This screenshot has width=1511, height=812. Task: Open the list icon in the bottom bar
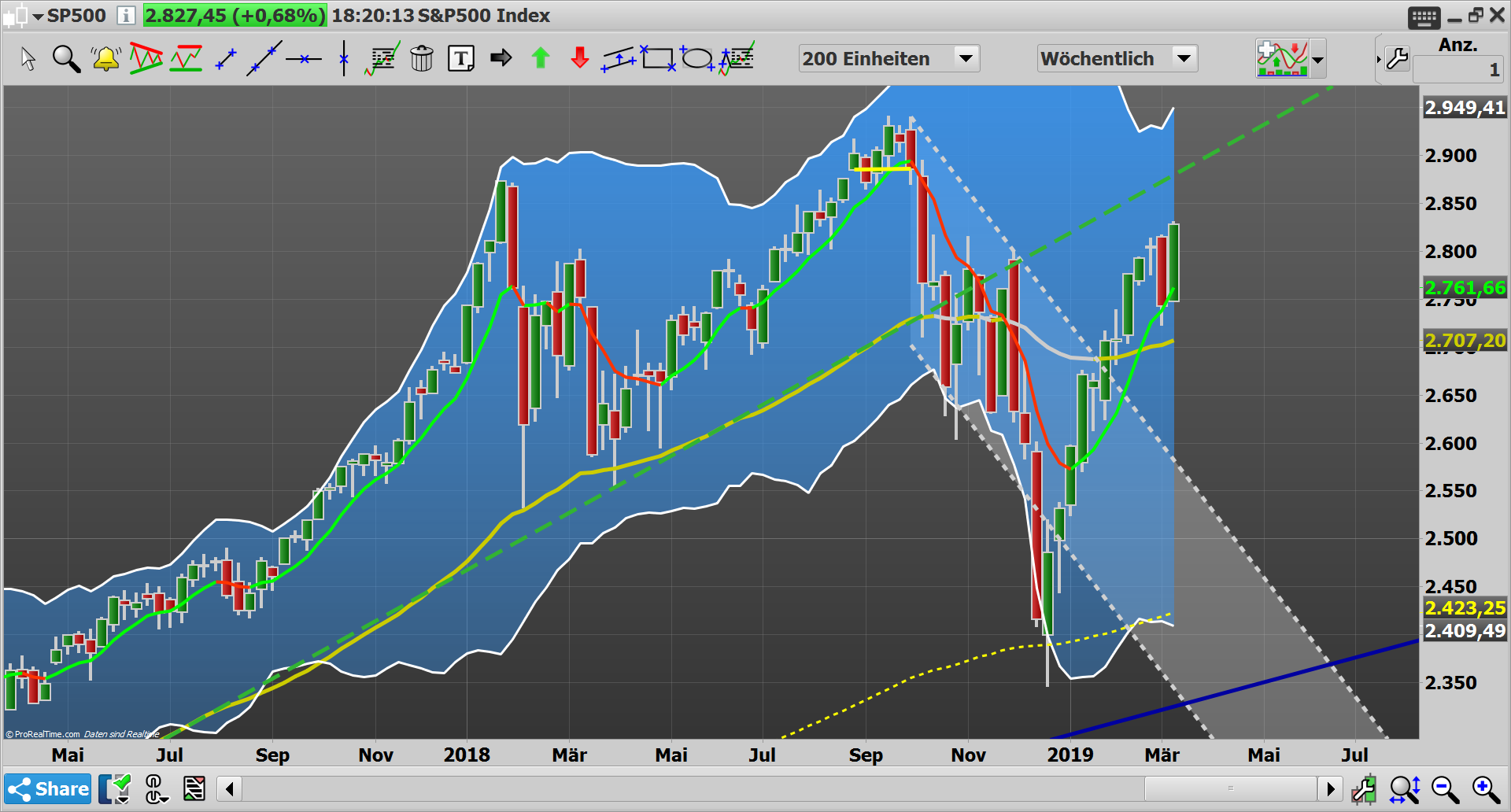tap(194, 788)
